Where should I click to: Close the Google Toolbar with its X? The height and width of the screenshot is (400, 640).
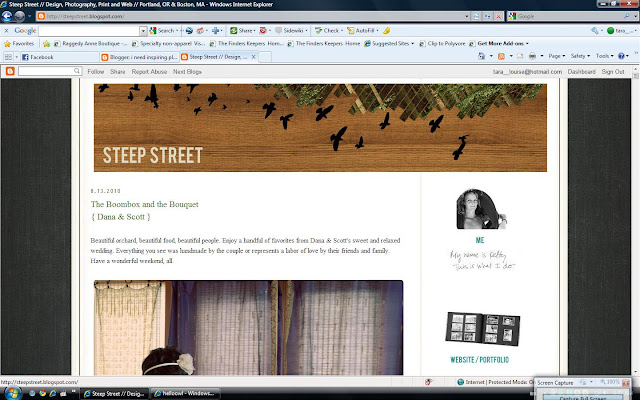pyautogui.click(x=6, y=31)
